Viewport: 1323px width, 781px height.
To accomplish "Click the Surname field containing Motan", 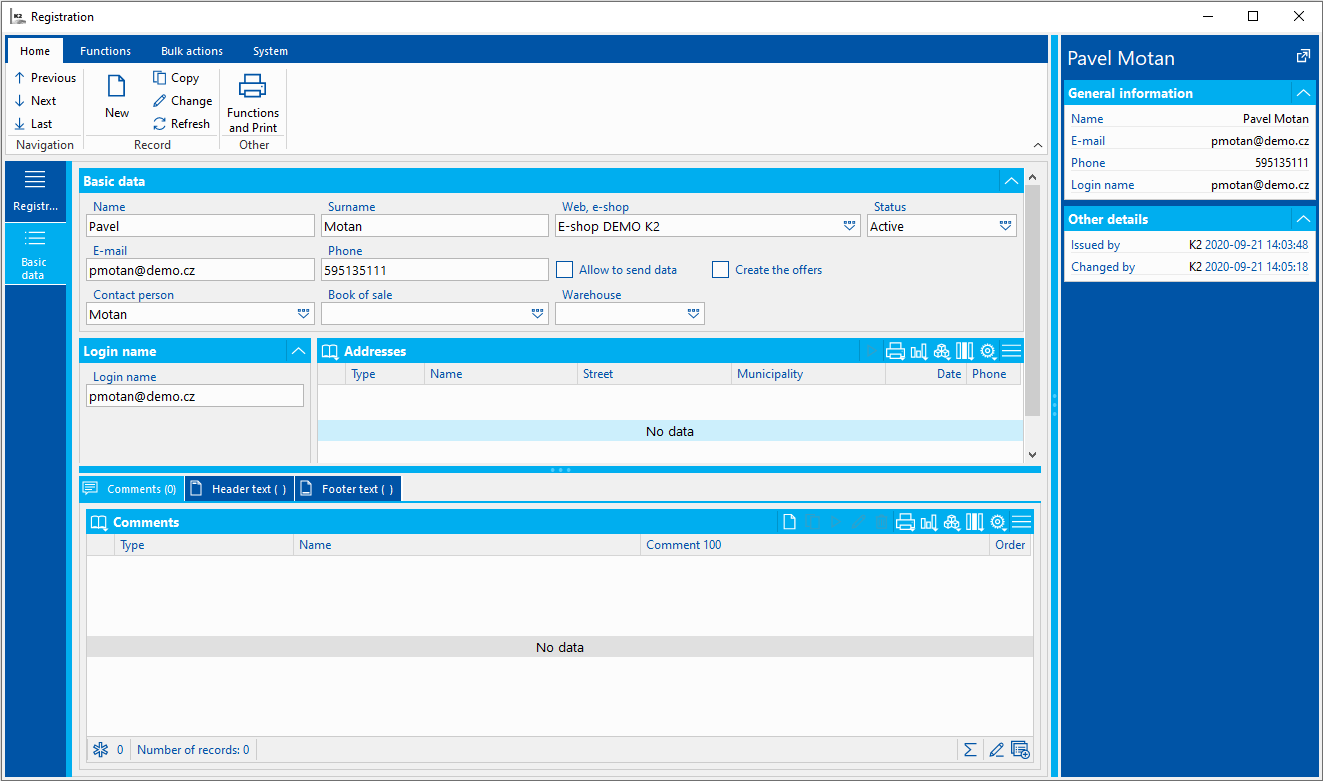I will tap(435, 227).
